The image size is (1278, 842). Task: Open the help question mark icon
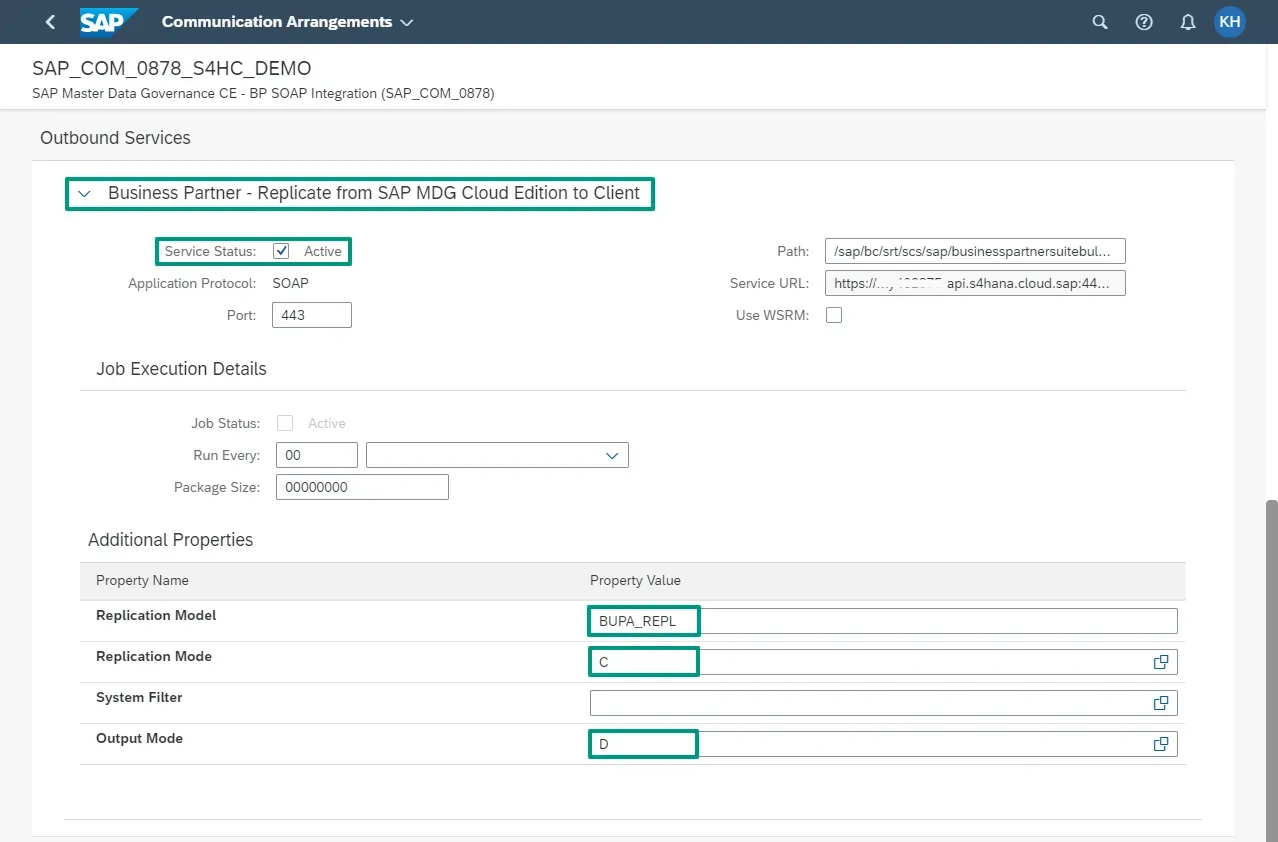coord(1144,22)
